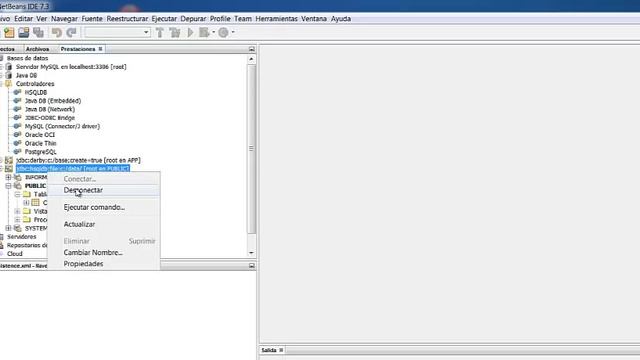Click the Build Project hammer icon
The height and width of the screenshot is (360, 640).
pos(160,32)
